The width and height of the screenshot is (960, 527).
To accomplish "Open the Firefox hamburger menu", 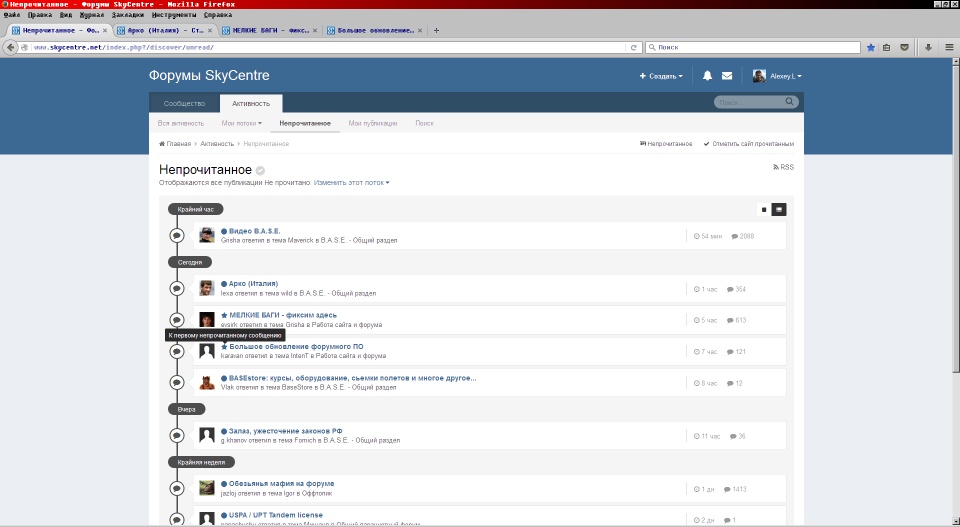I will click(x=949, y=47).
